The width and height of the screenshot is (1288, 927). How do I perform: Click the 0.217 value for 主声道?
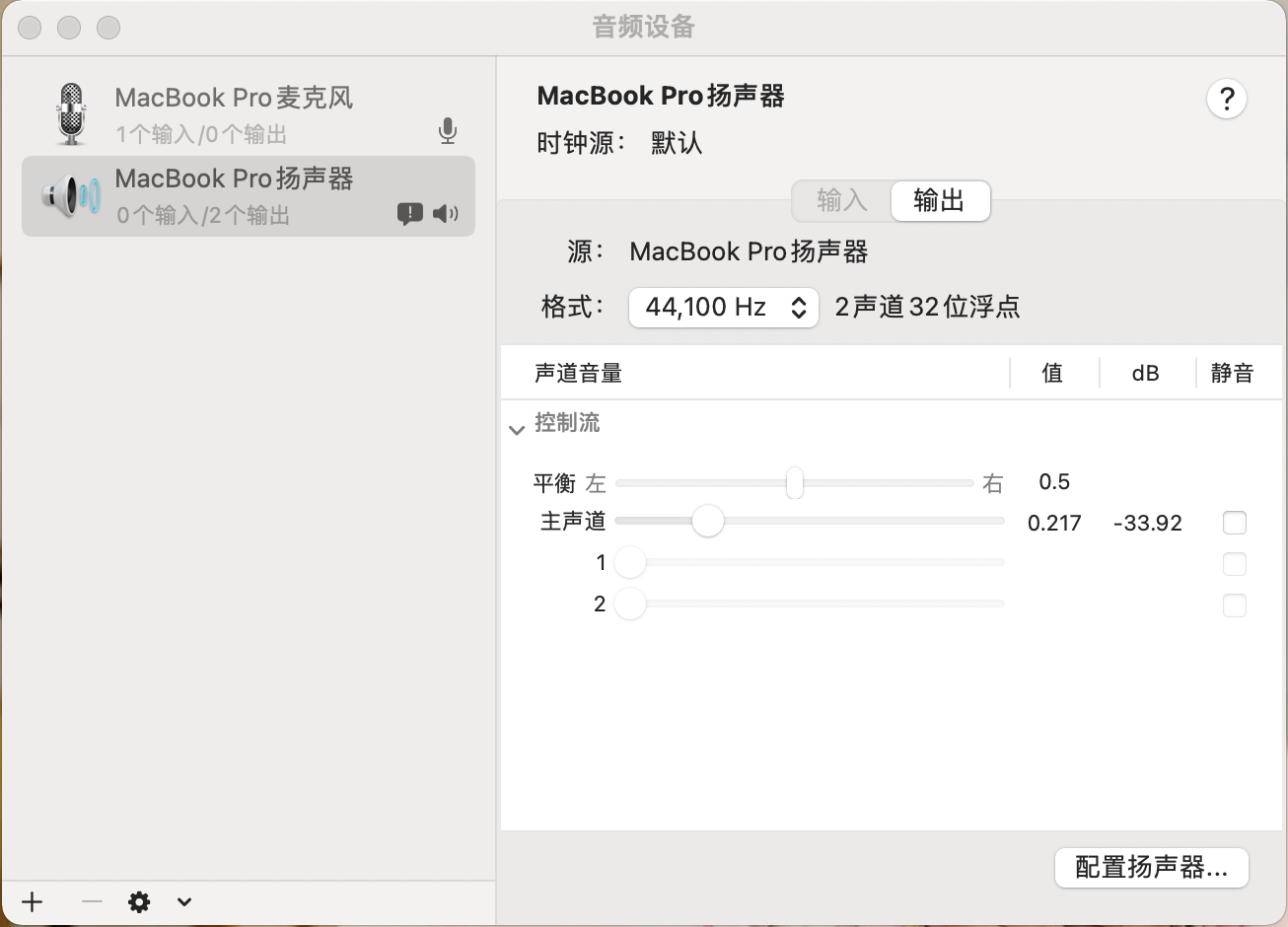(1054, 524)
